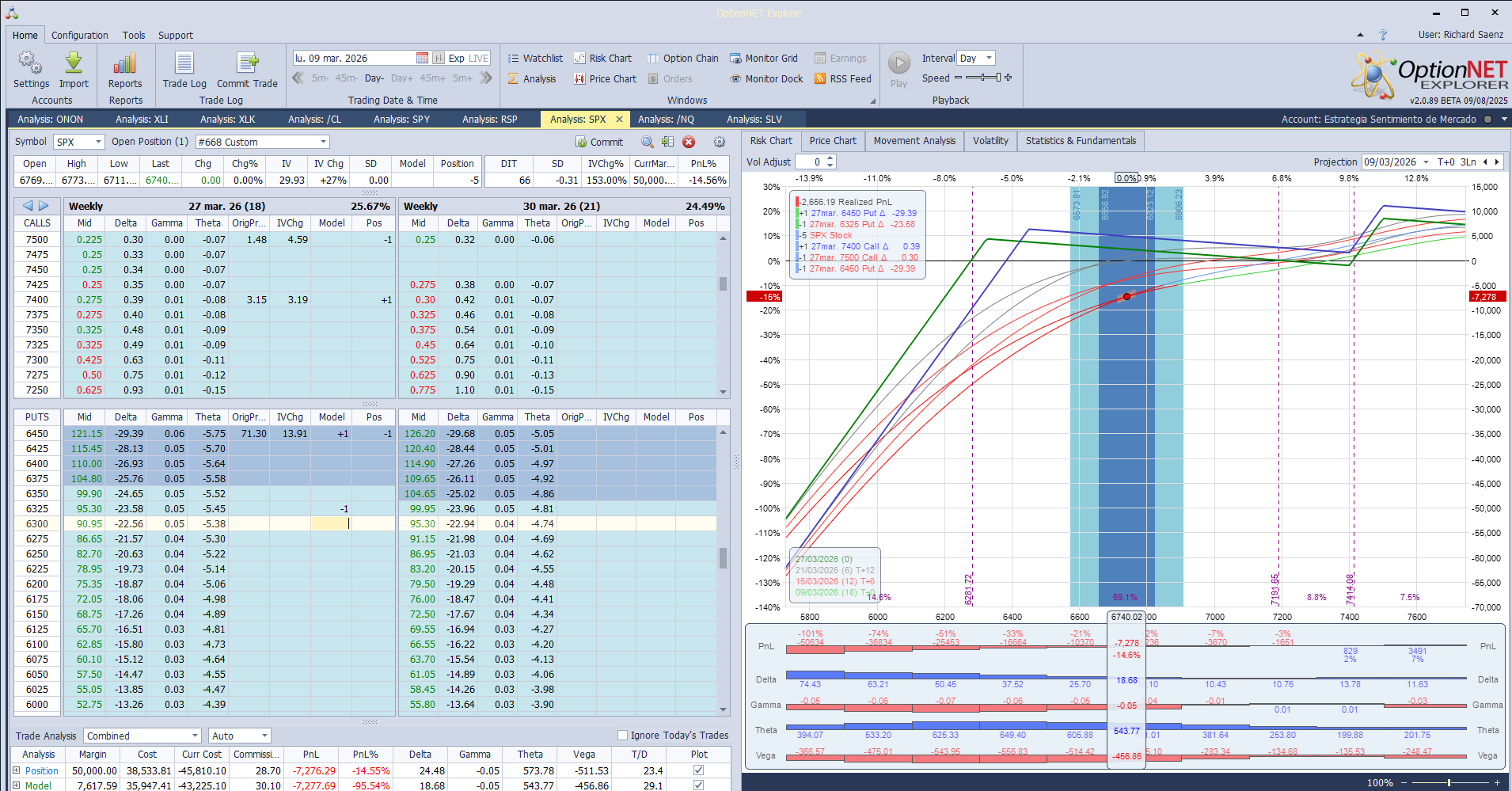Click the expiration jump icon beside Exp
This screenshot has width=1512, height=791.
[438, 58]
